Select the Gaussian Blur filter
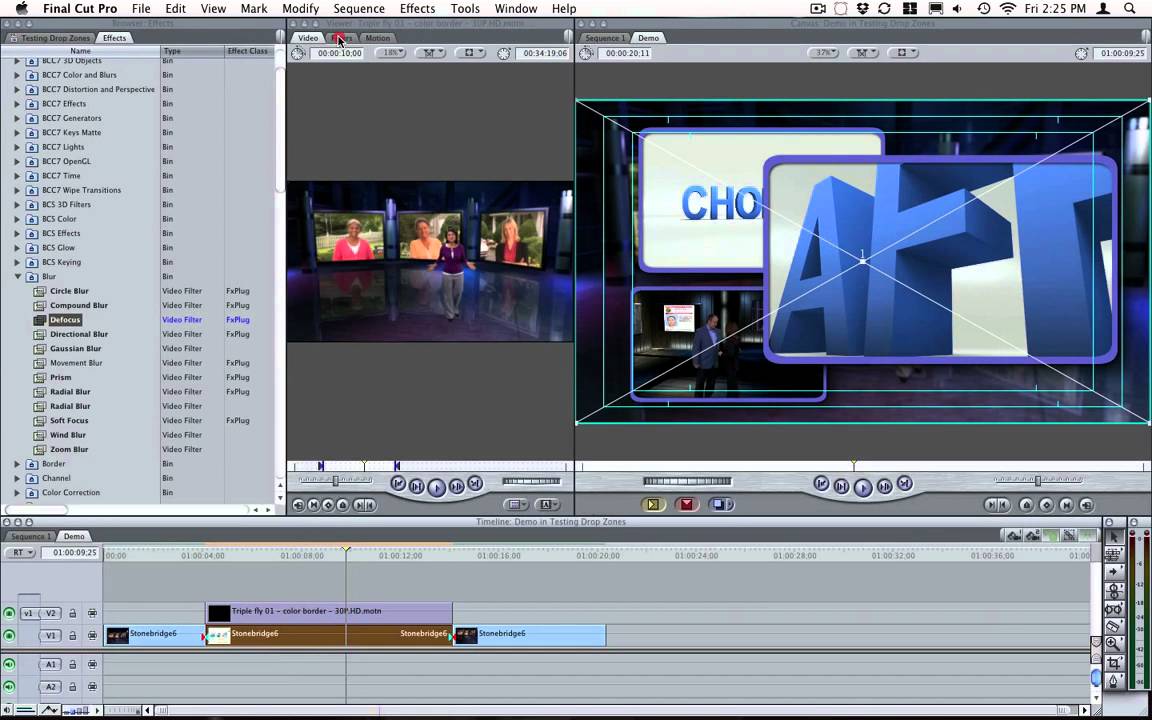The image size is (1152, 720). 76,348
